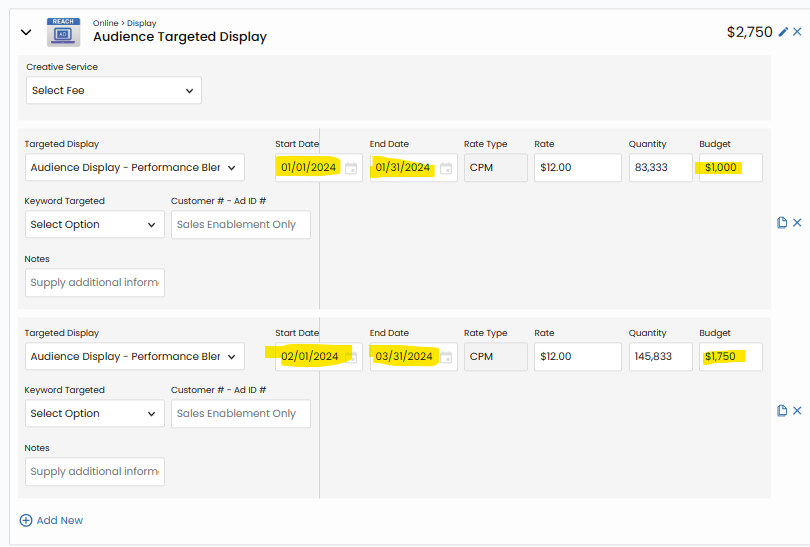Viewport: 810px width, 547px height.
Task: Delete the January line item with X icon
Action: [x=797, y=222]
